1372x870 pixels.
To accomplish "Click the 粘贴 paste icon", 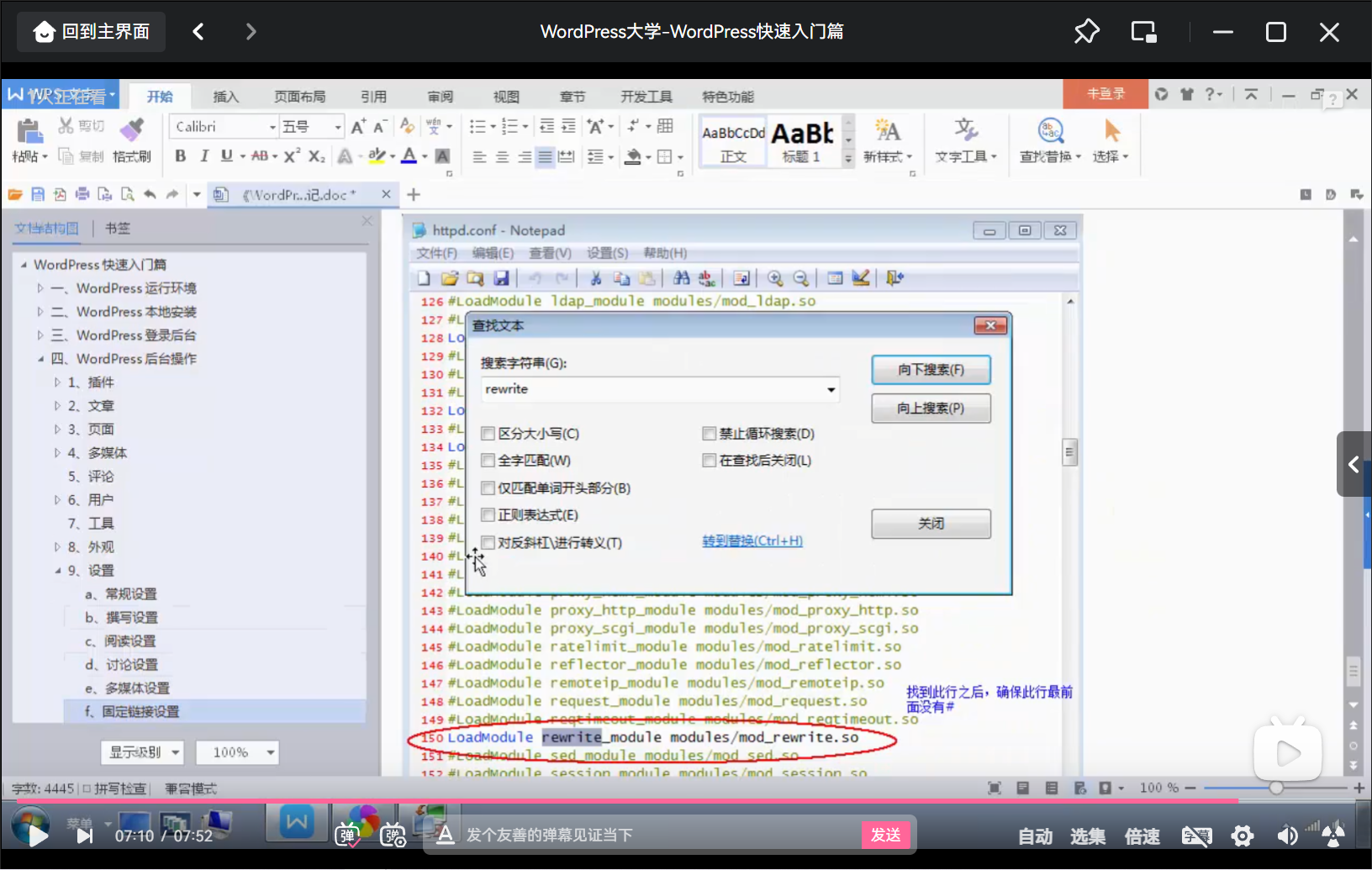I will pos(29,131).
